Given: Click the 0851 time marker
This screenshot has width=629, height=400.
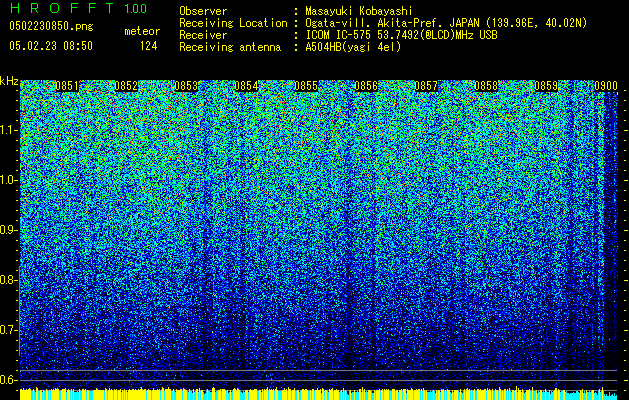Looking at the screenshot, I should (x=67, y=86).
